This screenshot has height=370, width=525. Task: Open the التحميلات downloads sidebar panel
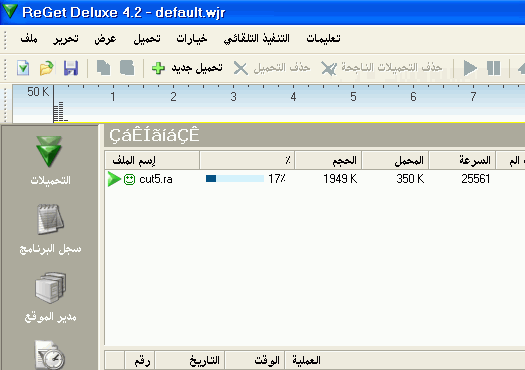click(50, 160)
